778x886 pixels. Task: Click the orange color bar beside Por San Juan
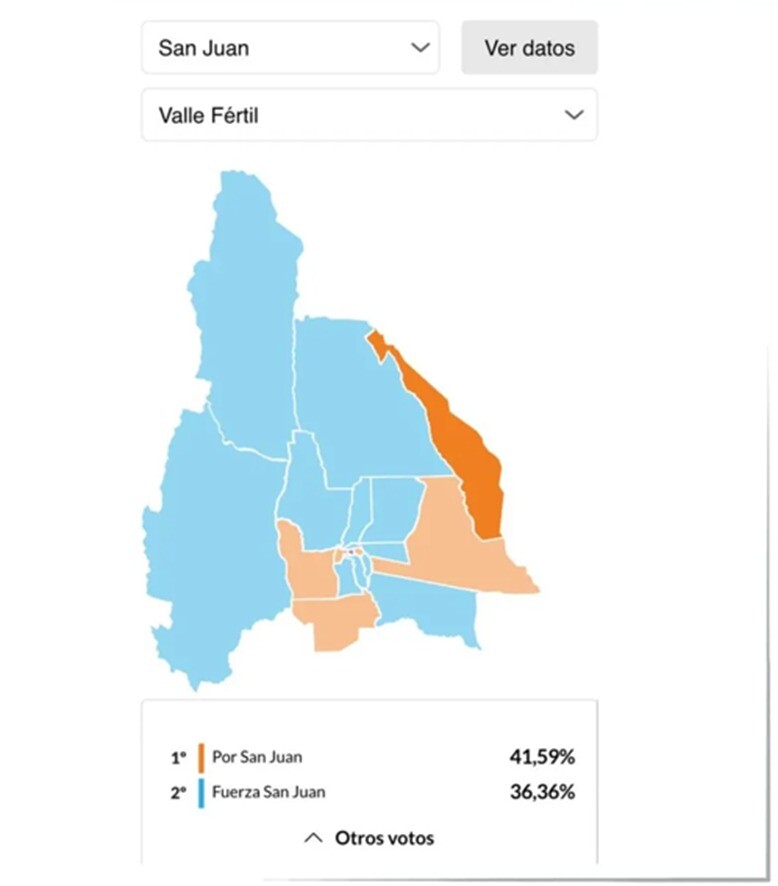[x=203, y=757]
